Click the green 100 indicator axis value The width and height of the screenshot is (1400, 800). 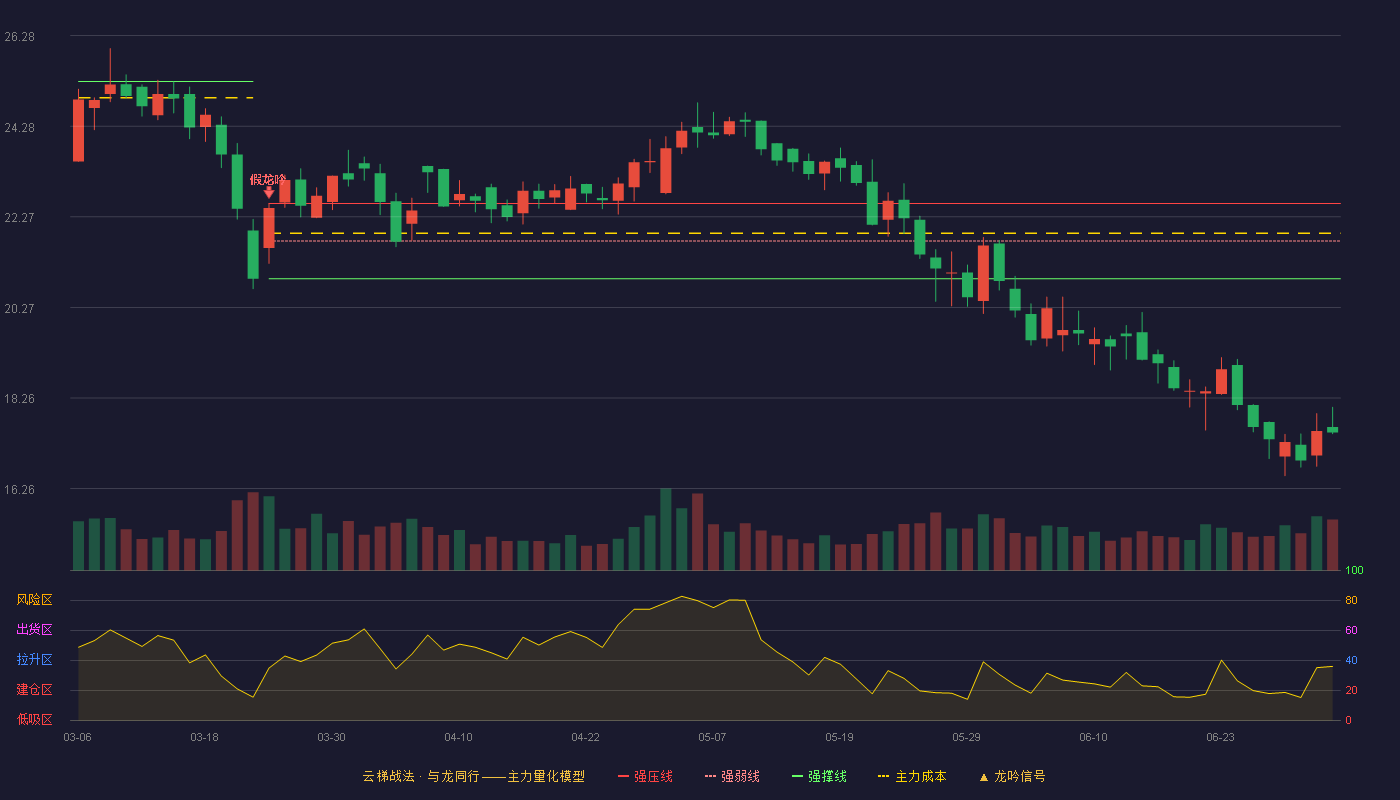click(x=1354, y=571)
